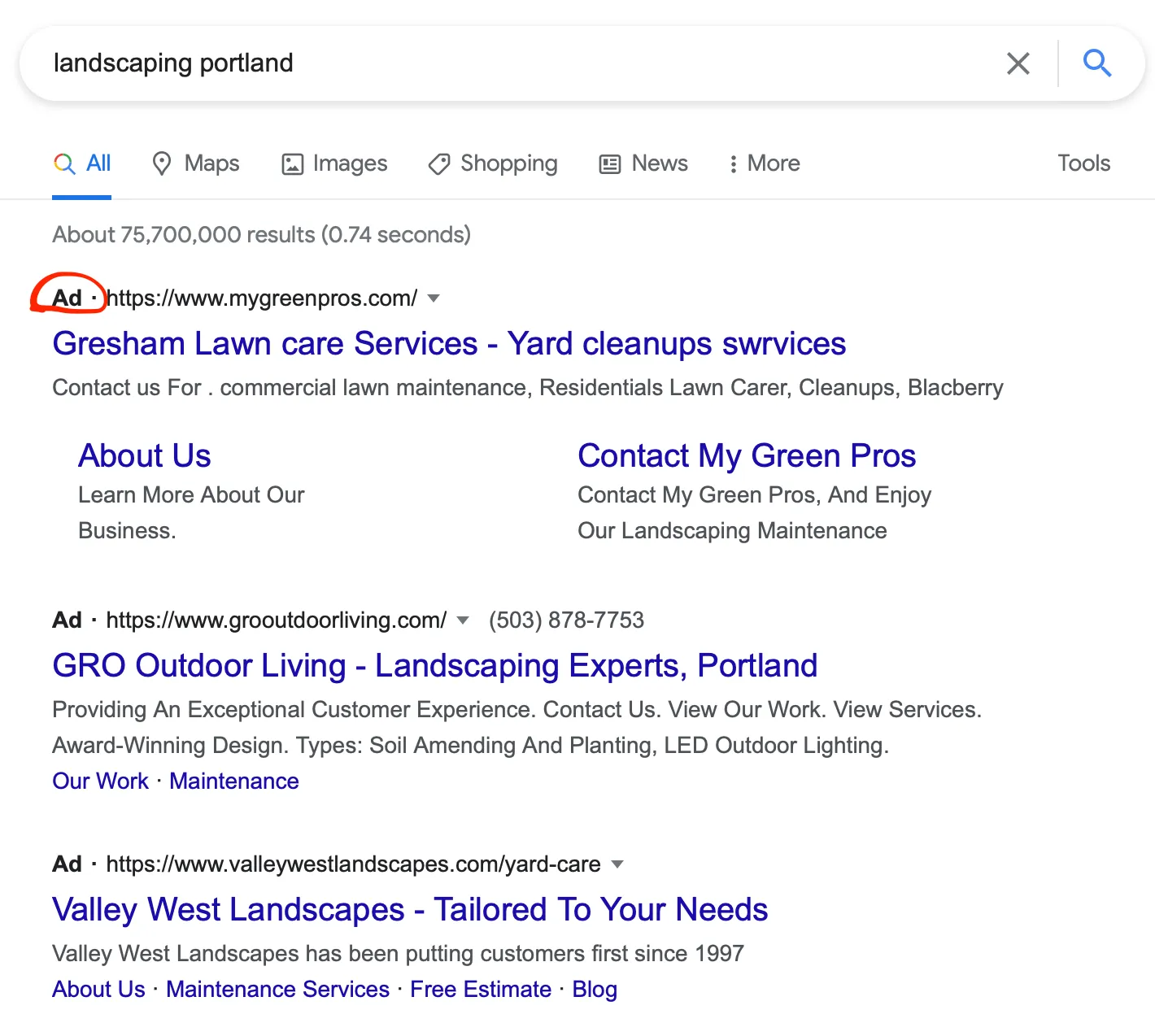
Task: Open Valley West Landscapes ad title
Action: (x=410, y=910)
